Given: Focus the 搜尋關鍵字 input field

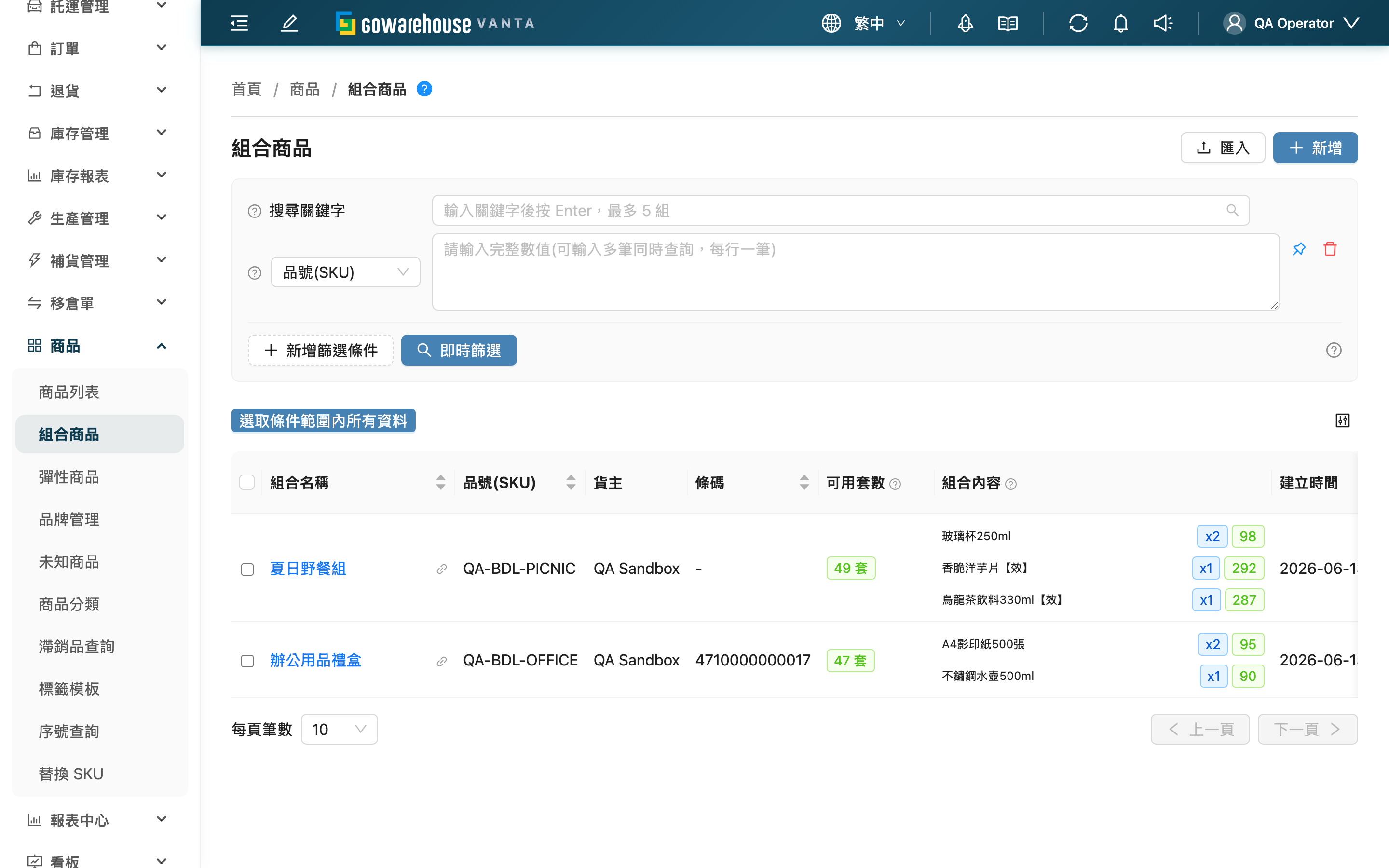Looking at the screenshot, I should click(841, 210).
